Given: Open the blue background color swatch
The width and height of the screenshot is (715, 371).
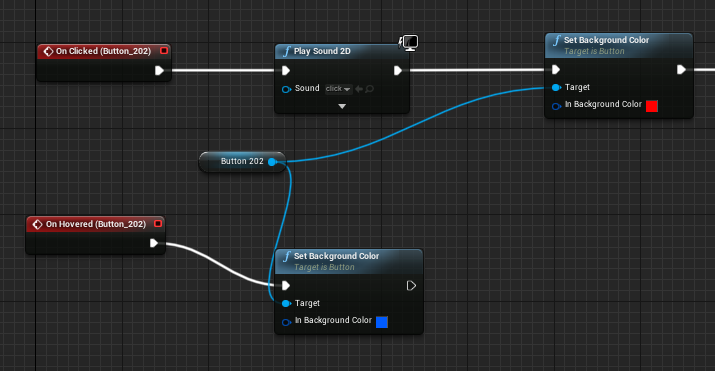Looking at the screenshot, I should coord(382,322).
